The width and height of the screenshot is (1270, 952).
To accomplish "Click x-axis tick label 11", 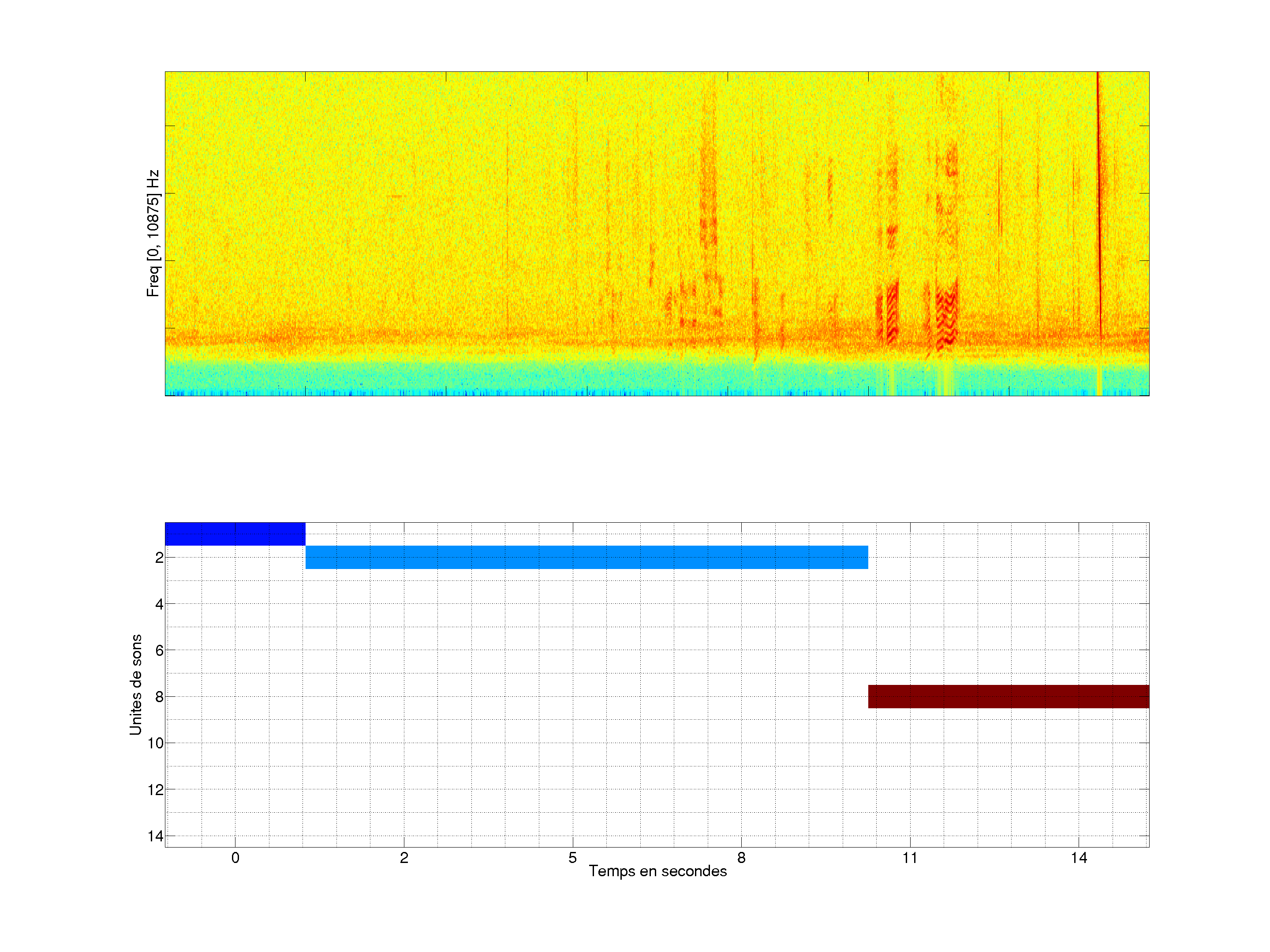I will pyautogui.click(x=909, y=858).
